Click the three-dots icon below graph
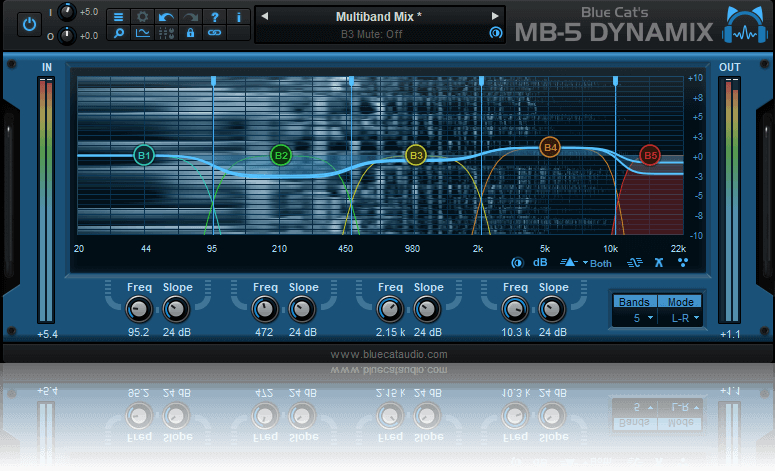 click(x=683, y=264)
